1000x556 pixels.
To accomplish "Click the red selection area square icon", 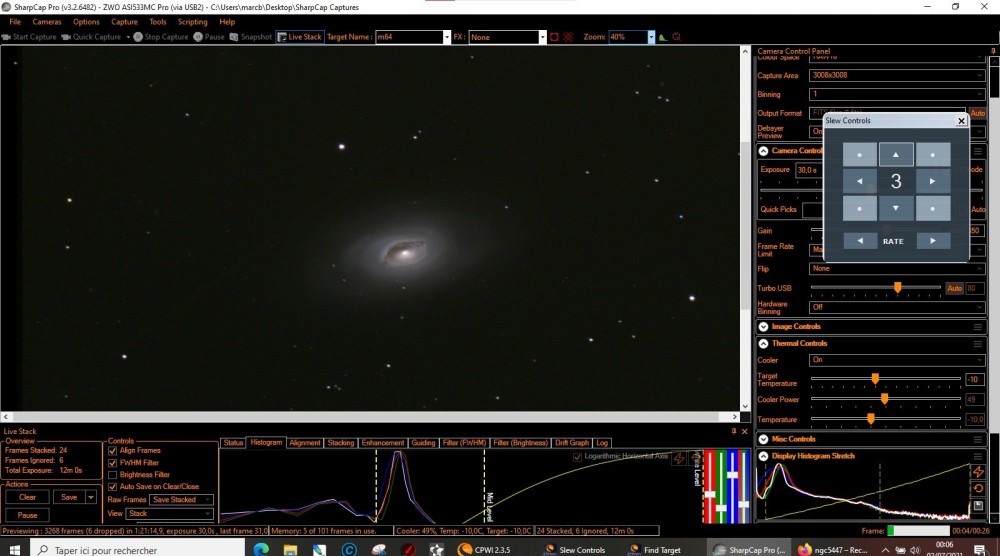I will point(554,37).
